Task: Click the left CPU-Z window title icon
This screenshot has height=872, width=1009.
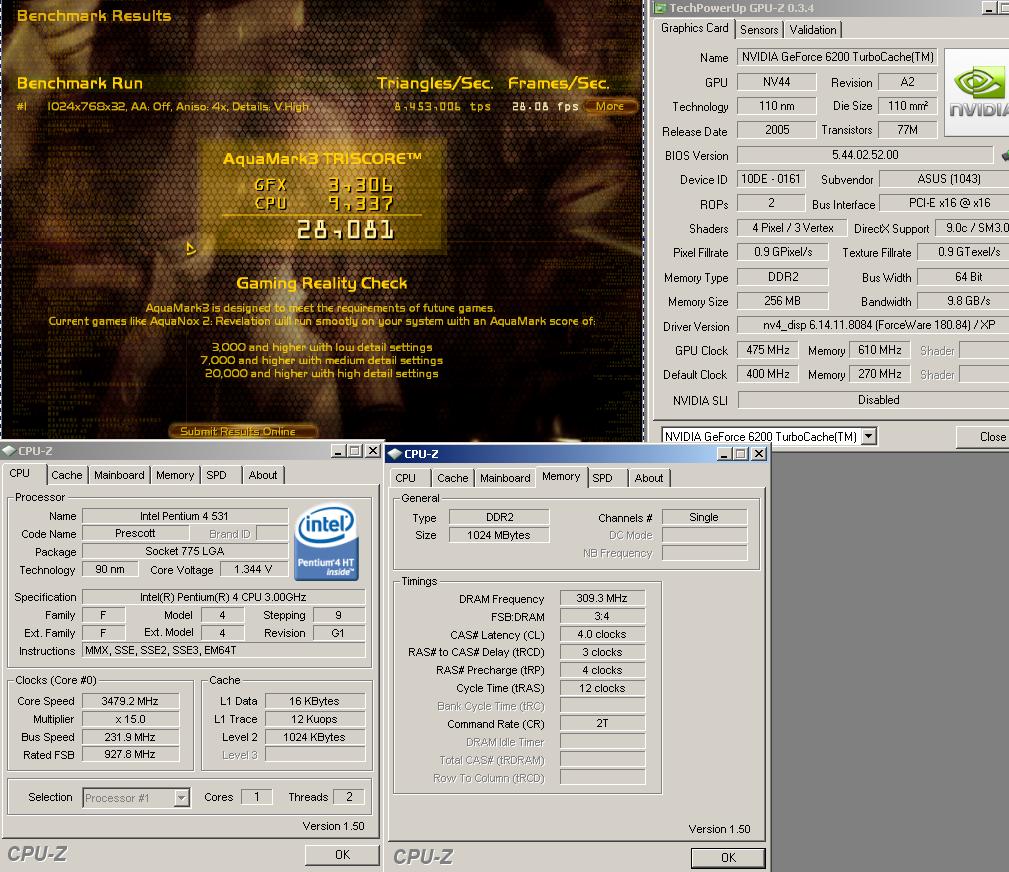Action: [8, 450]
